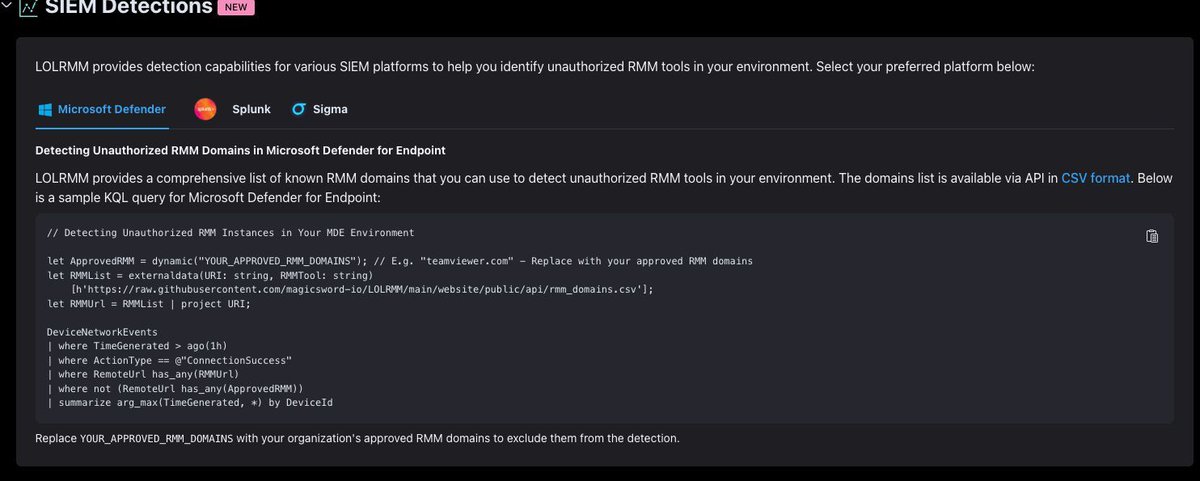Select the Microsoft Defender tab

pyautogui.click(x=101, y=109)
